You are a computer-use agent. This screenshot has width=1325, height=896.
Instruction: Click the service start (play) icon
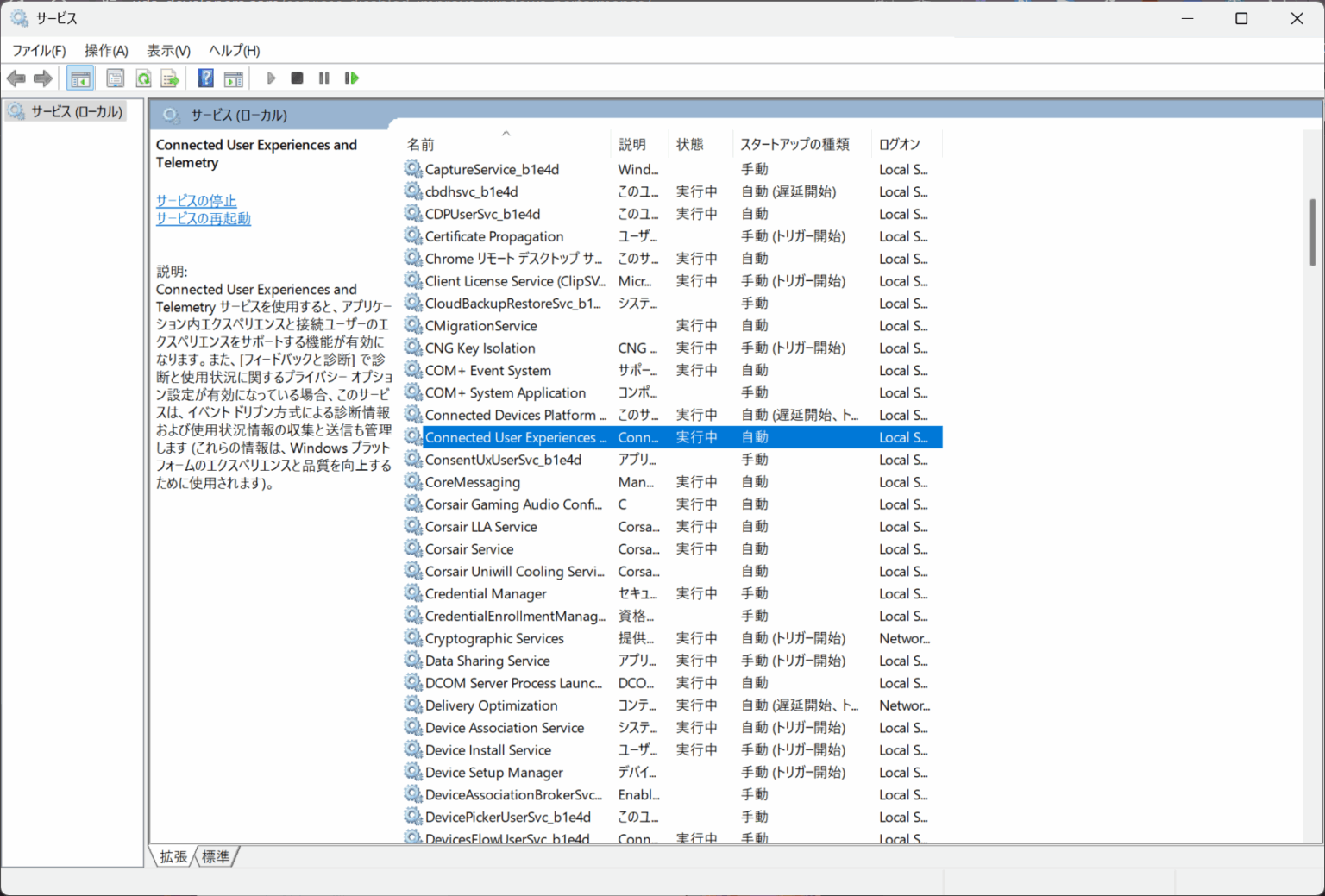[x=271, y=78]
